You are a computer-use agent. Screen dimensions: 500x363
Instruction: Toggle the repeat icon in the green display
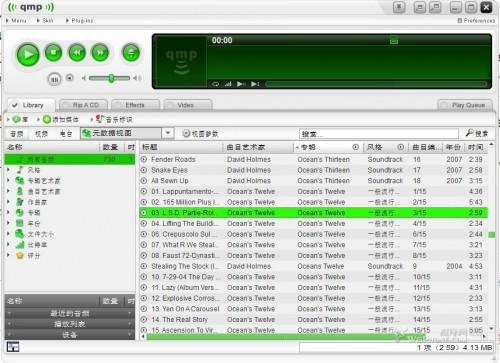click(215, 84)
